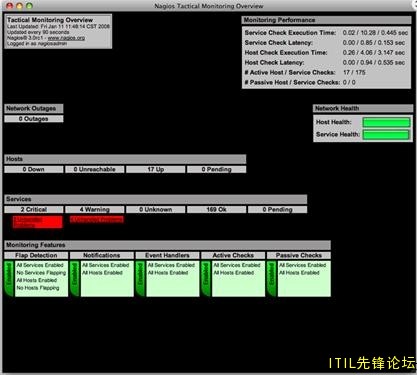View the 2 Critical services
417x375 pixels.
pos(34,209)
